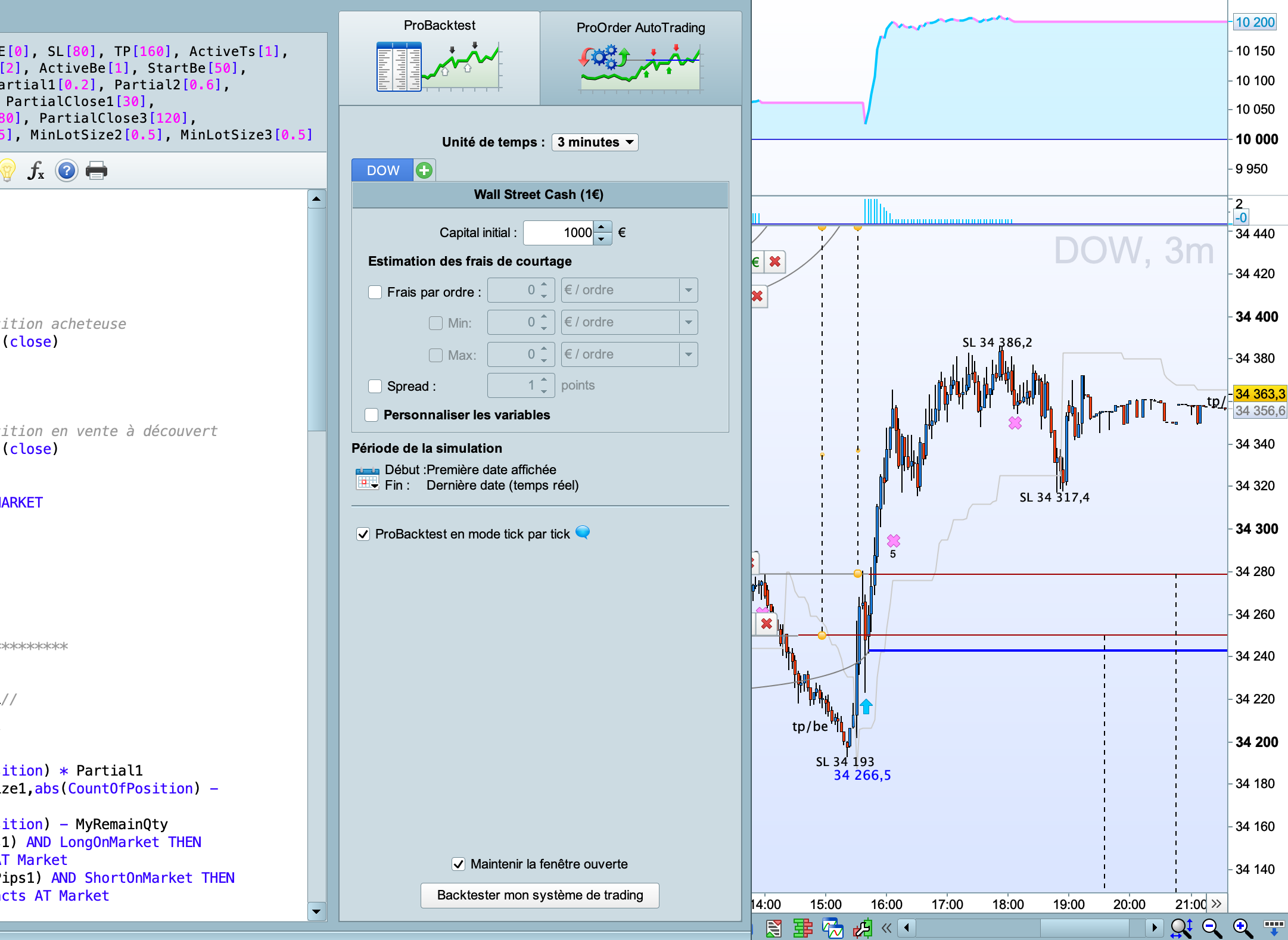Click the chart horizontal scrollbar thumb
The image size is (1288, 940).
[x=1084, y=927]
